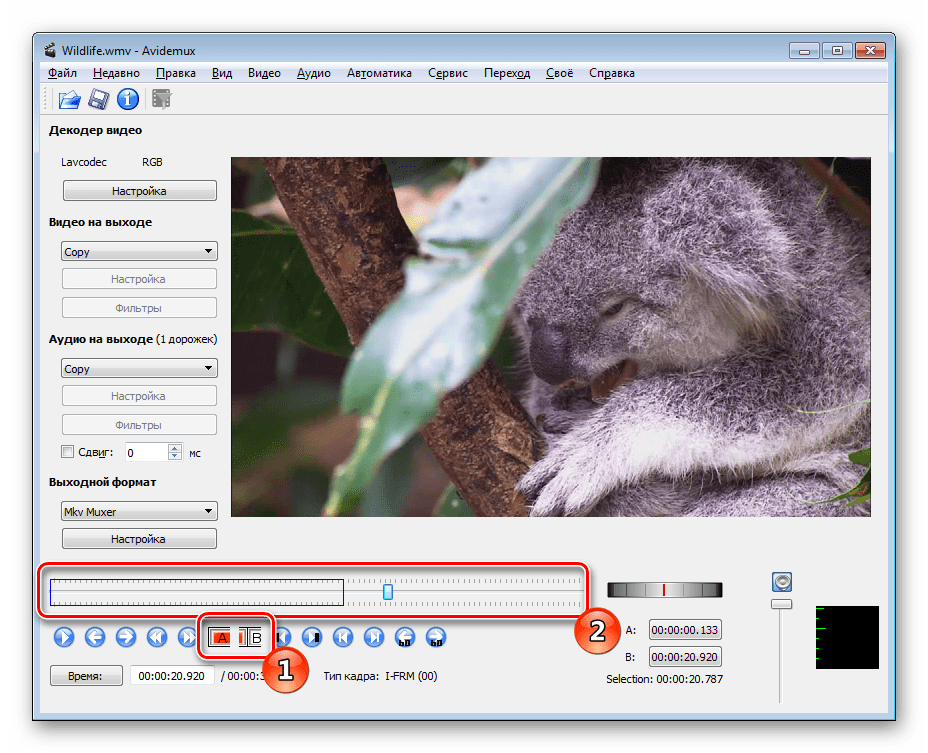This screenshot has height=753, width=928.
Task: Step forward 60 seconds button
Action: point(436,637)
